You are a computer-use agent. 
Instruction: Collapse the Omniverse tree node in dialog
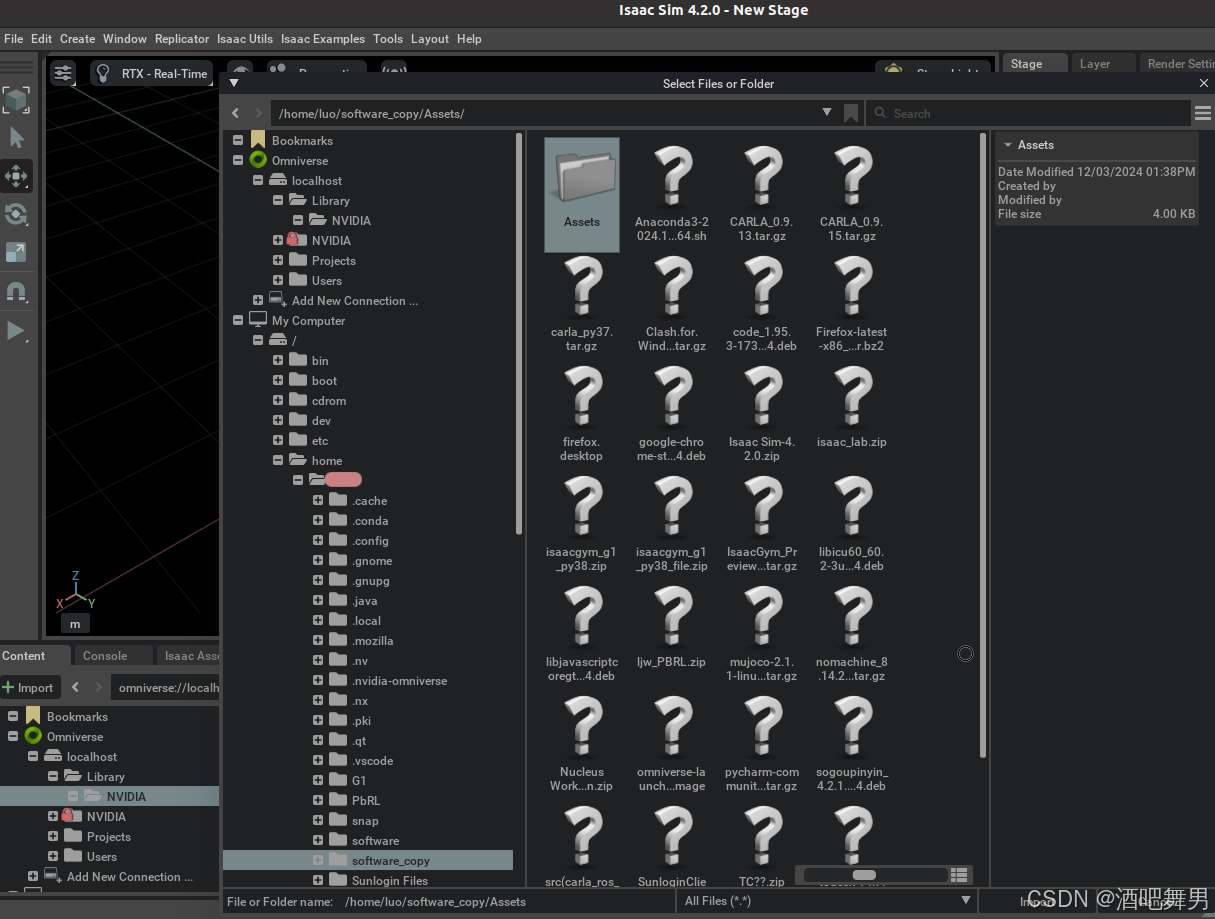[238, 161]
